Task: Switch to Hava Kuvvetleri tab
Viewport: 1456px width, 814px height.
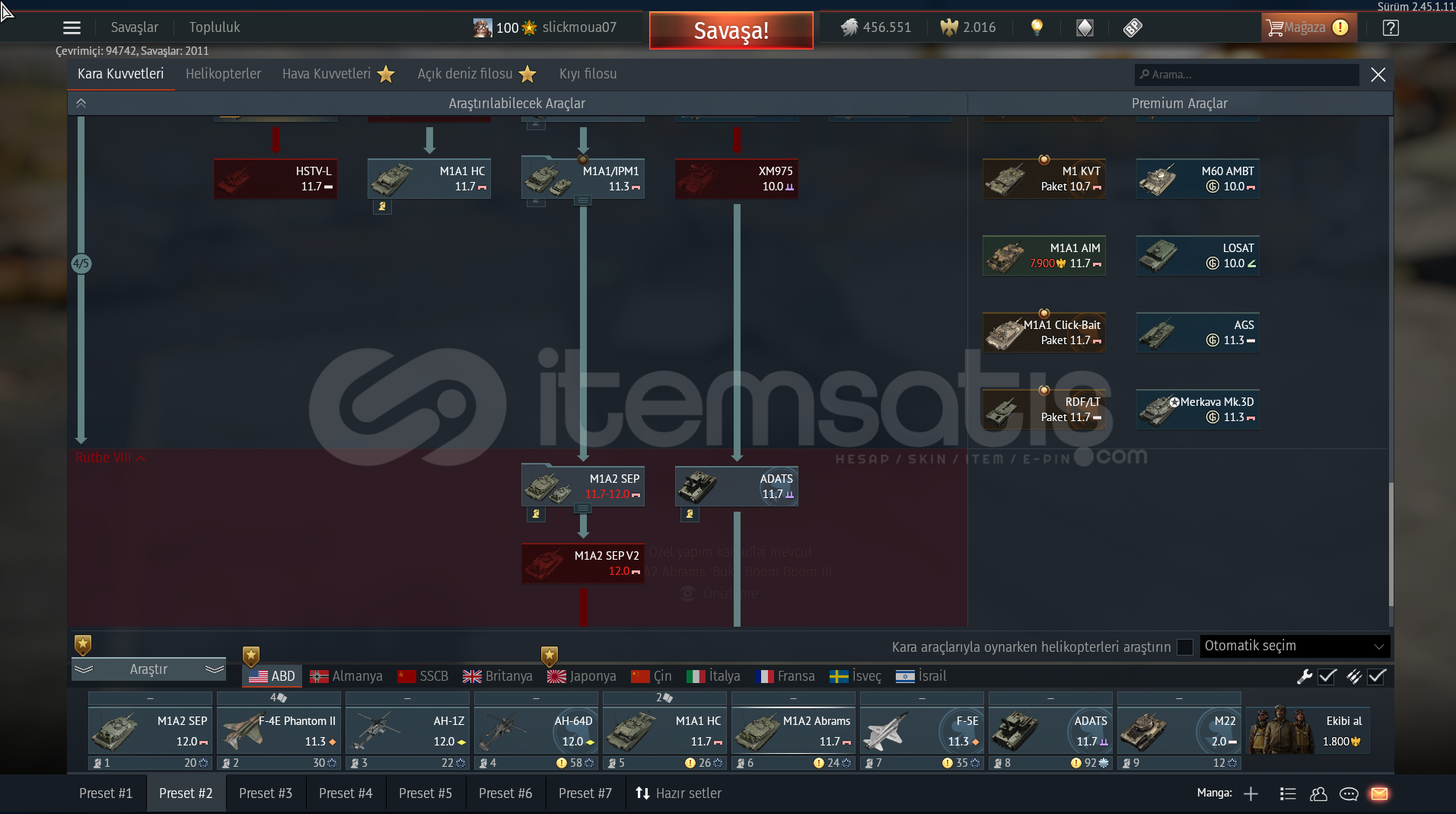Action: (x=337, y=74)
